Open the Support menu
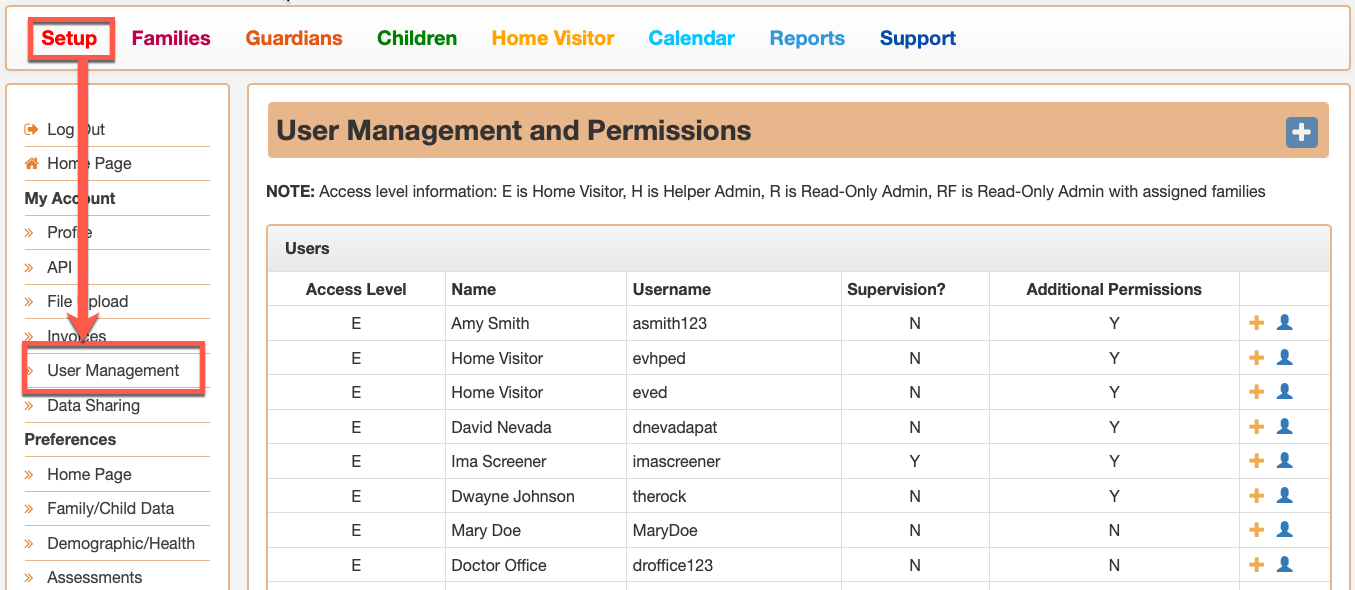The image size is (1355, 590). click(x=918, y=38)
